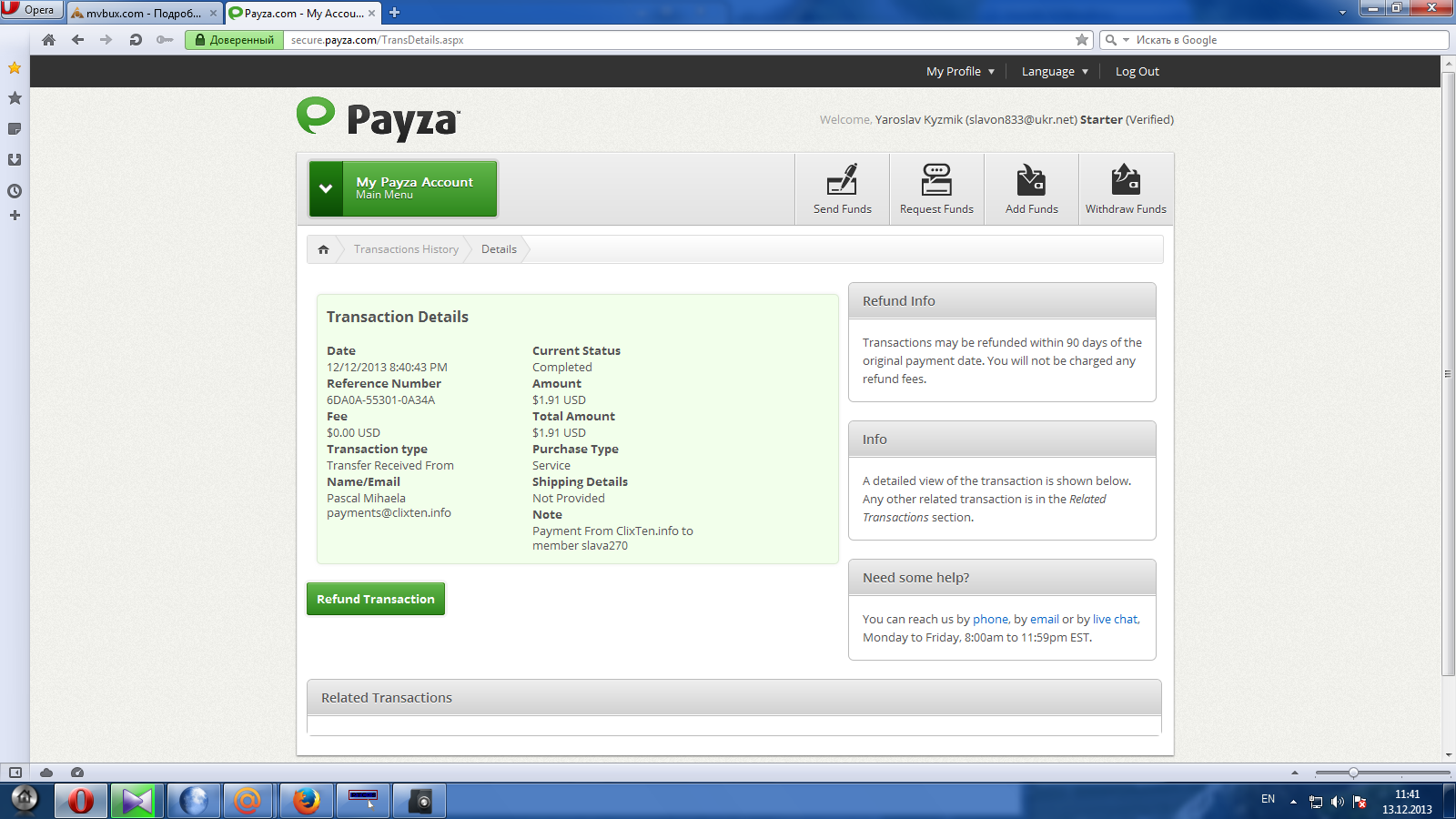
Task: Add a panel with the sidebar plus icon
Action: [x=15, y=216]
